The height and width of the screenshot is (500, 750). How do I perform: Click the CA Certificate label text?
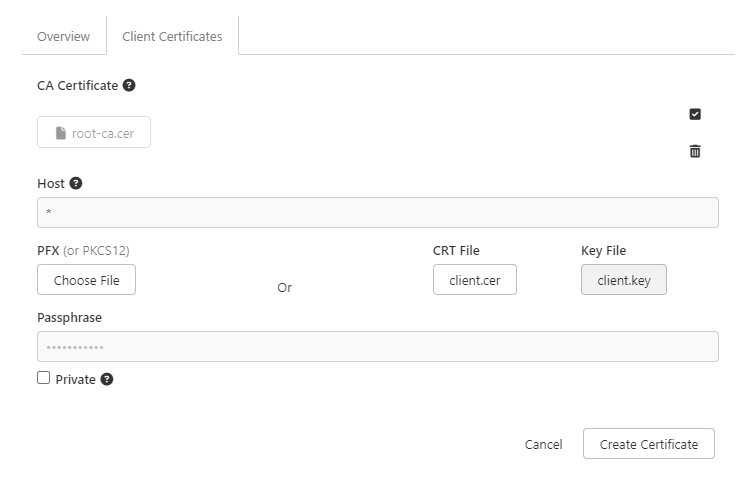tap(77, 86)
